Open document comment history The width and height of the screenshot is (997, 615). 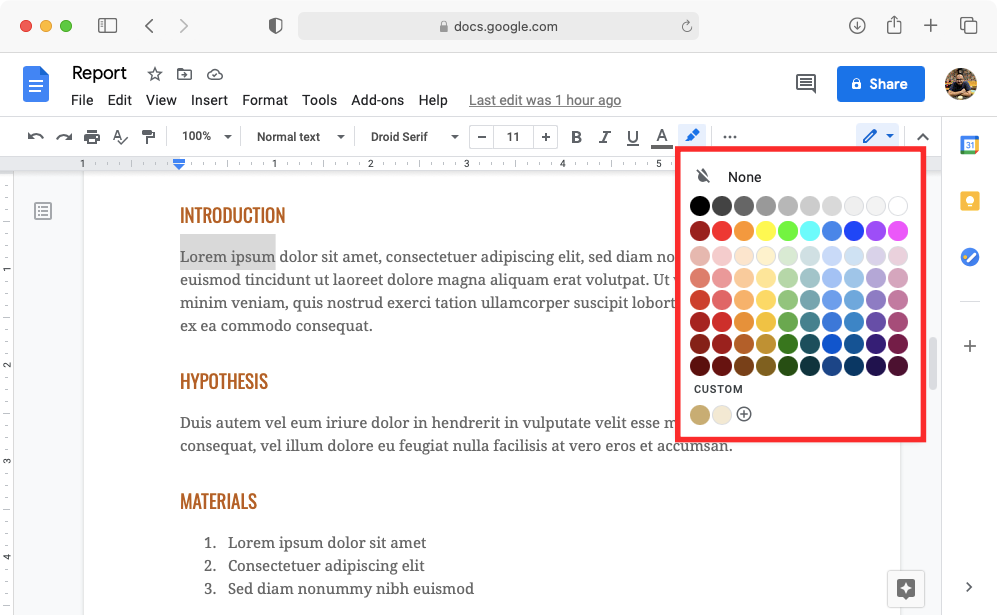[x=806, y=84]
